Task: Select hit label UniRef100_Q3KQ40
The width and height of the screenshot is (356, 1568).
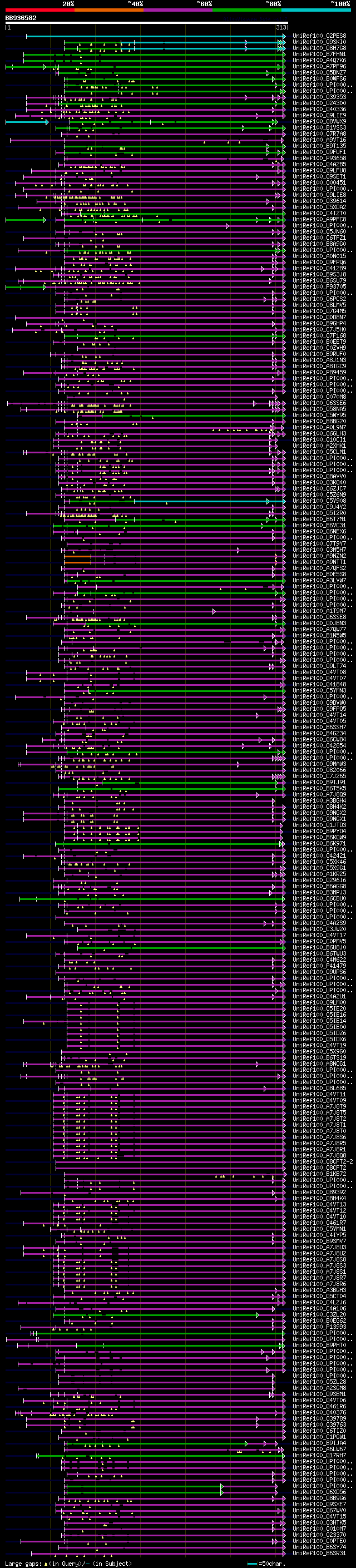Action: 319,482
